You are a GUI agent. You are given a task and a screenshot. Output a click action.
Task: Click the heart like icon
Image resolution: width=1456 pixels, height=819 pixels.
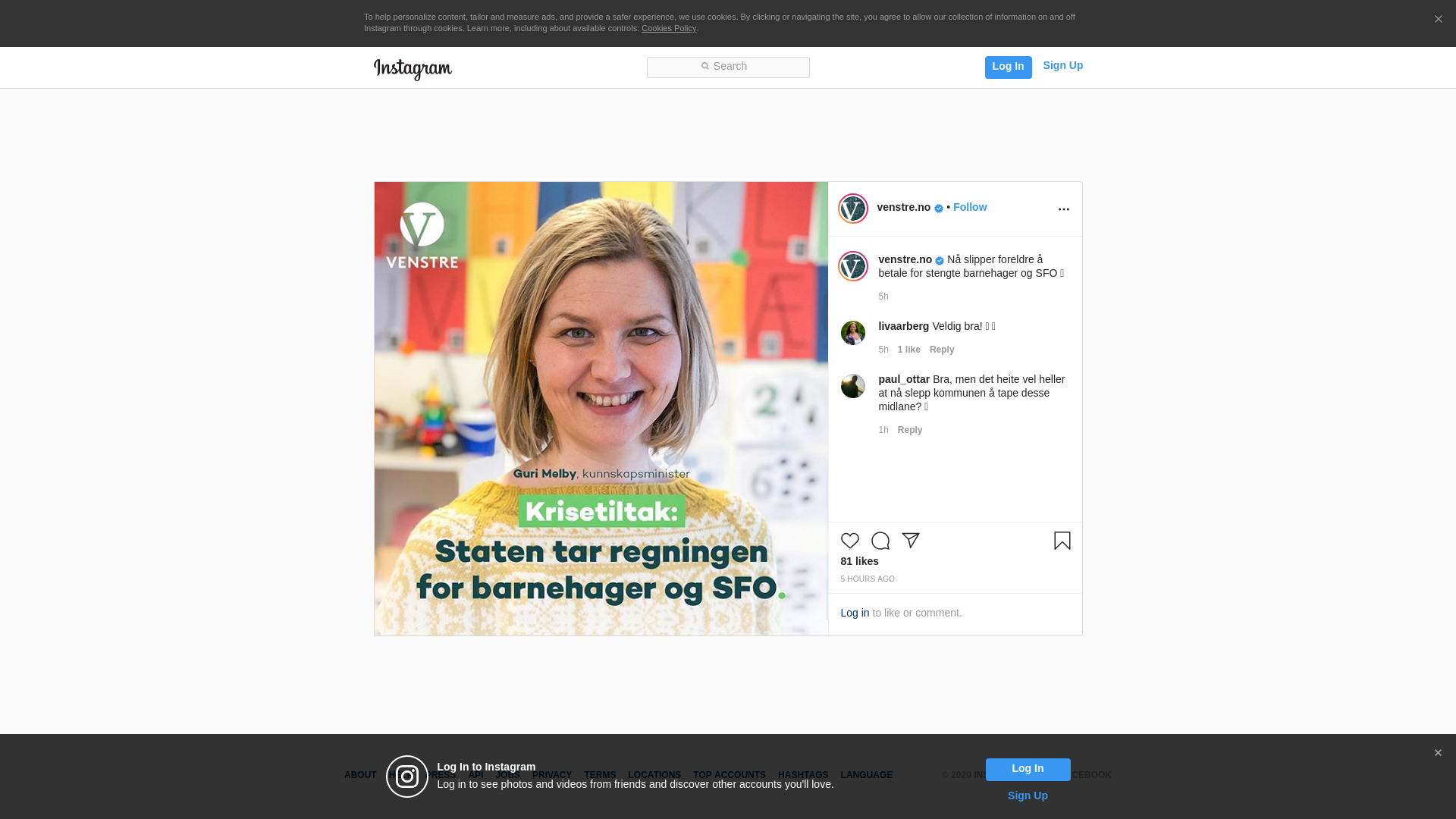[x=849, y=541]
